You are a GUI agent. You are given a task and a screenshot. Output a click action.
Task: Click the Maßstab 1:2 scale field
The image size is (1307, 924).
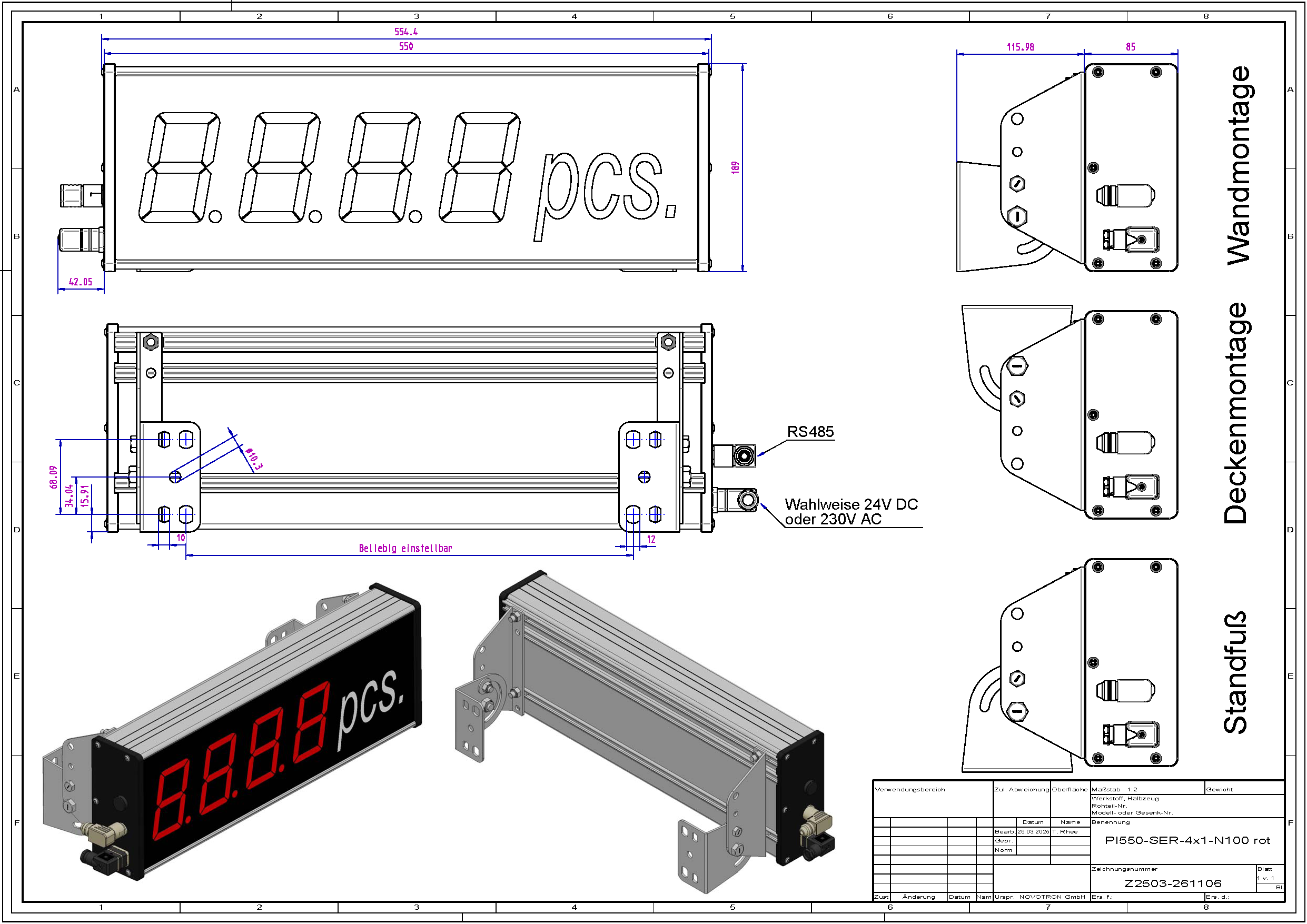1114,790
